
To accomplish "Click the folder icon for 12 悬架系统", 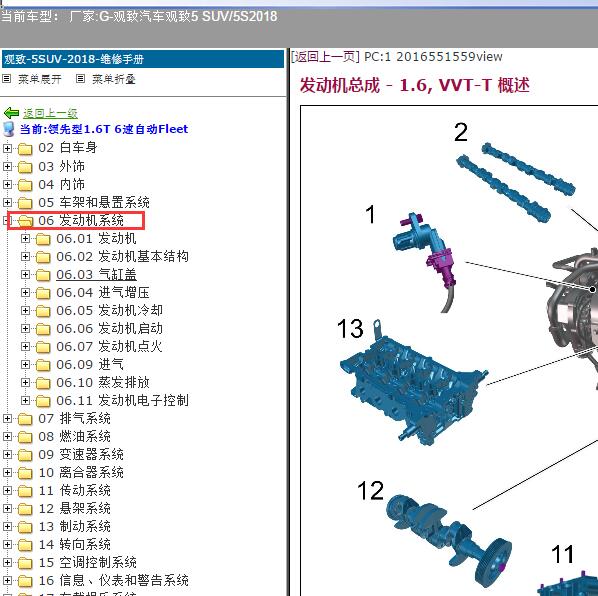I will coord(25,509).
